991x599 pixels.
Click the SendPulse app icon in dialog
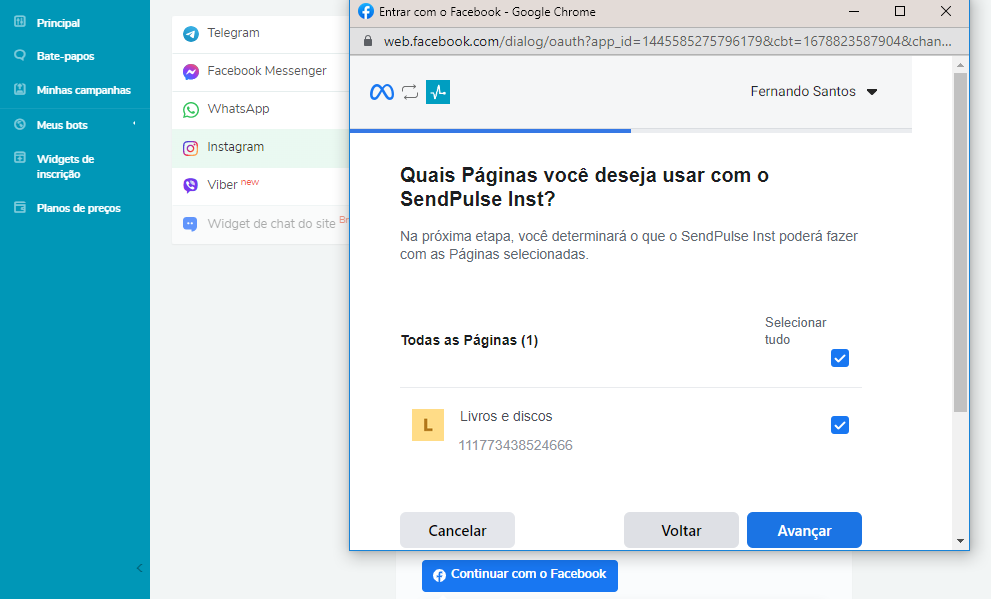click(x=438, y=92)
